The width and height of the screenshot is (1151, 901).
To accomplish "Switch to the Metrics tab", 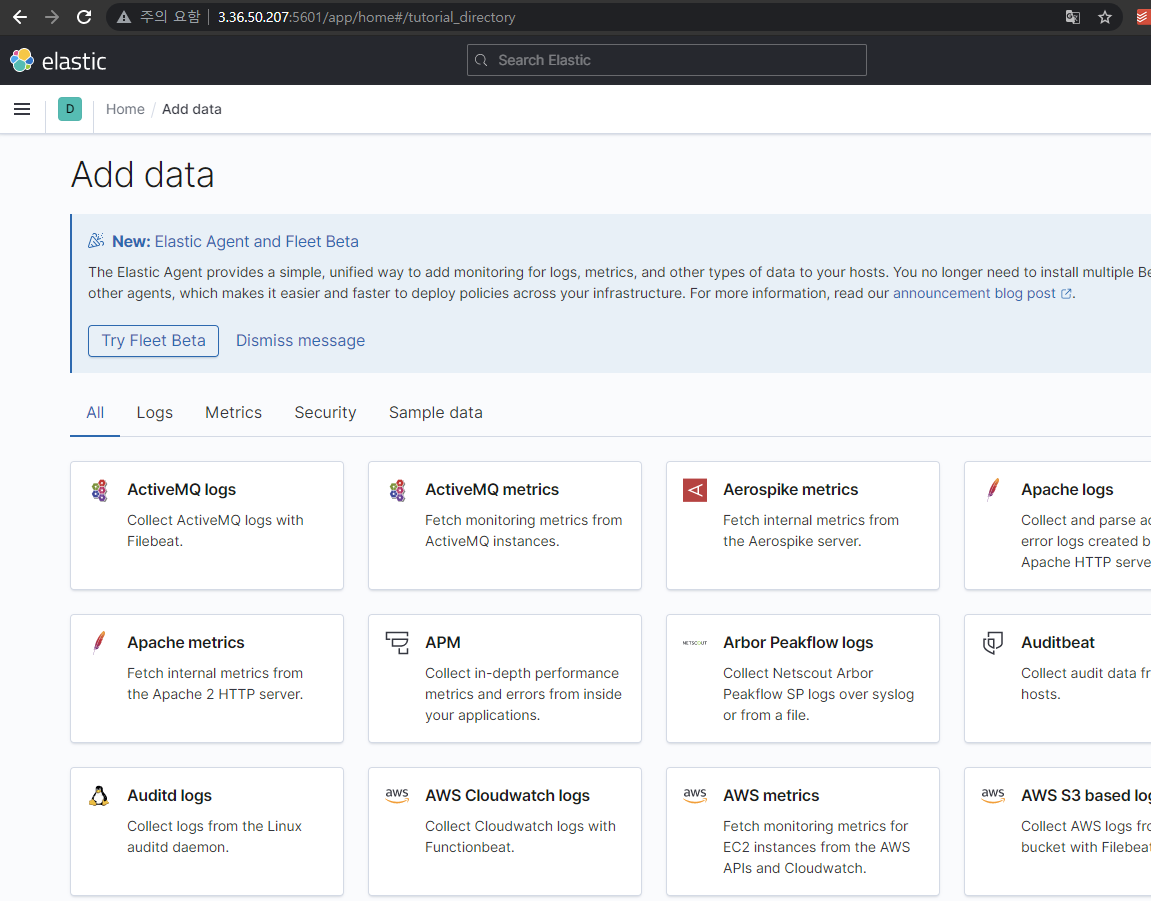I will (x=233, y=413).
